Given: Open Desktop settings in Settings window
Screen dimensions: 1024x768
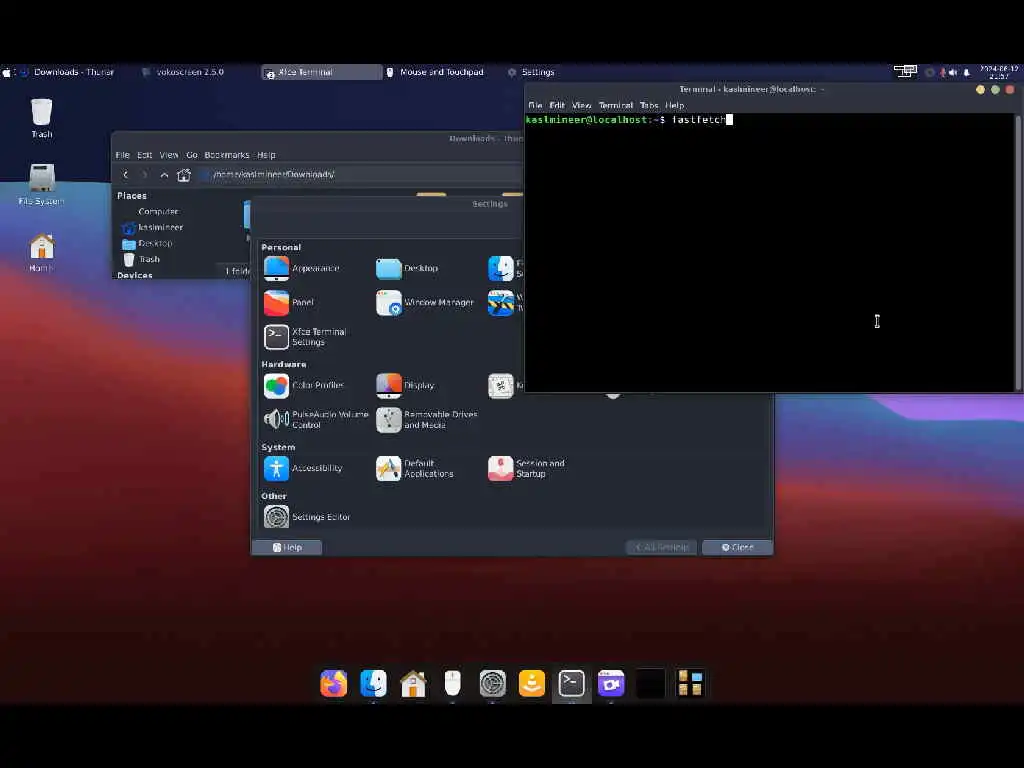Looking at the screenshot, I should click(x=408, y=268).
